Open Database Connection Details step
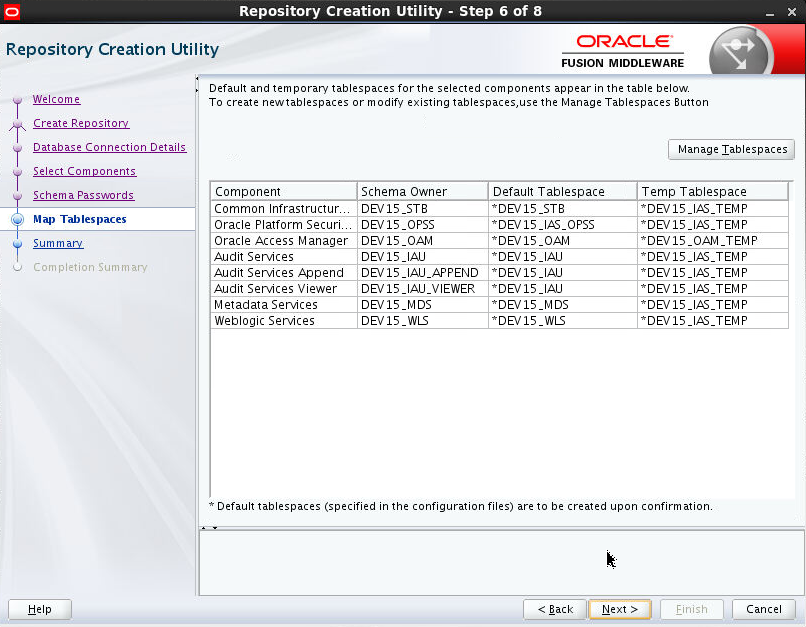Screen dimensions: 806x627 point(109,147)
